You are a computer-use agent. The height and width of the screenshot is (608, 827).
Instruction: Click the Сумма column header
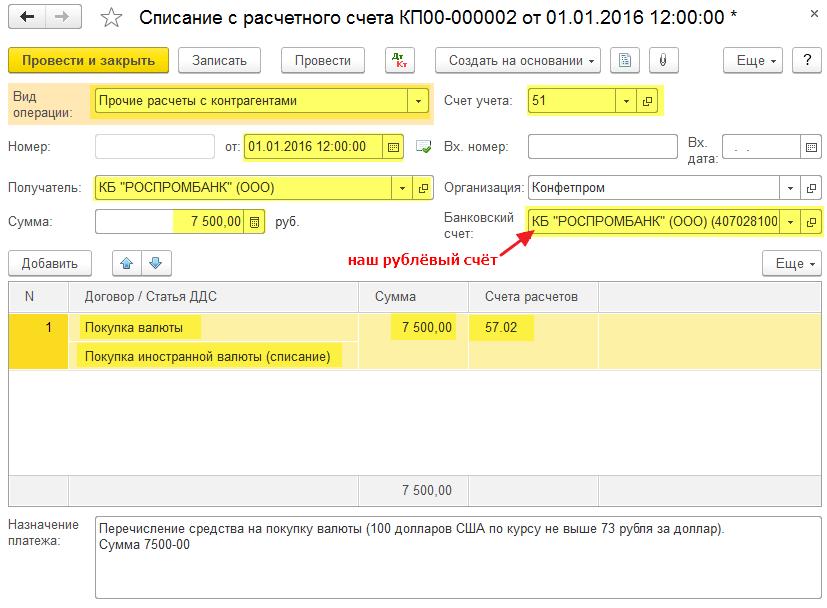(414, 297)
